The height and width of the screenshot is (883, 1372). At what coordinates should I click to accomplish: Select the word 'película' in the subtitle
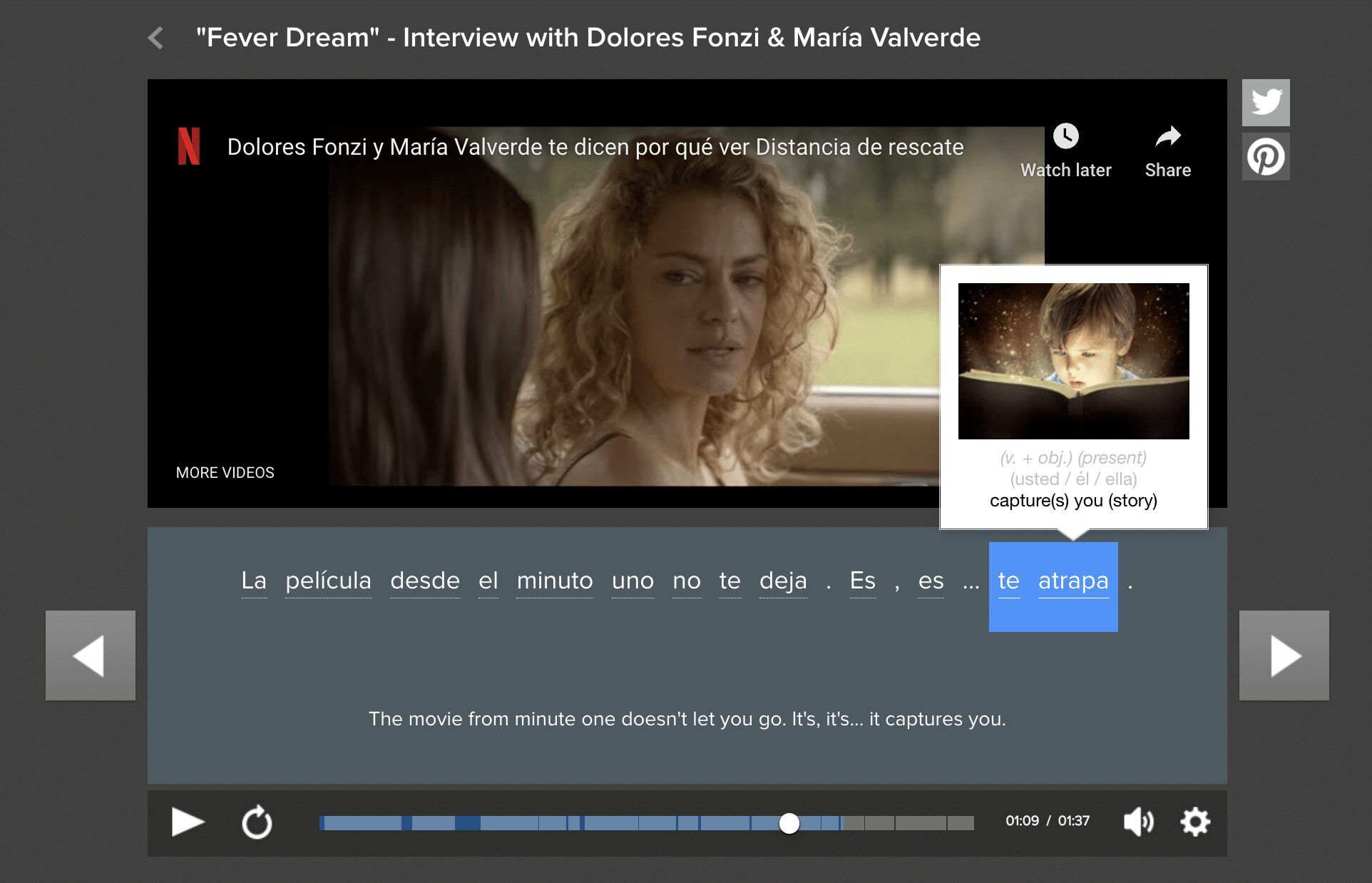(328, 581)
